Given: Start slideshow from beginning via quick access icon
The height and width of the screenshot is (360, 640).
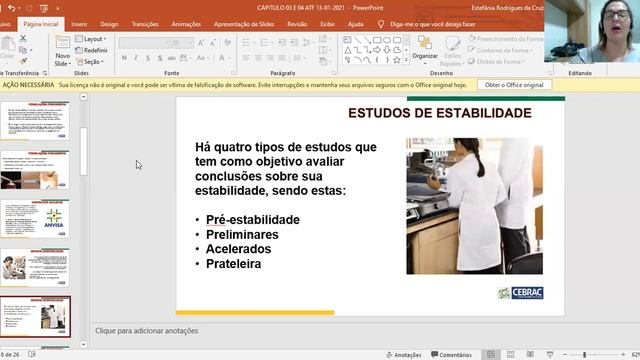Looking at the screenshot, I should click(x=44, y=8).
